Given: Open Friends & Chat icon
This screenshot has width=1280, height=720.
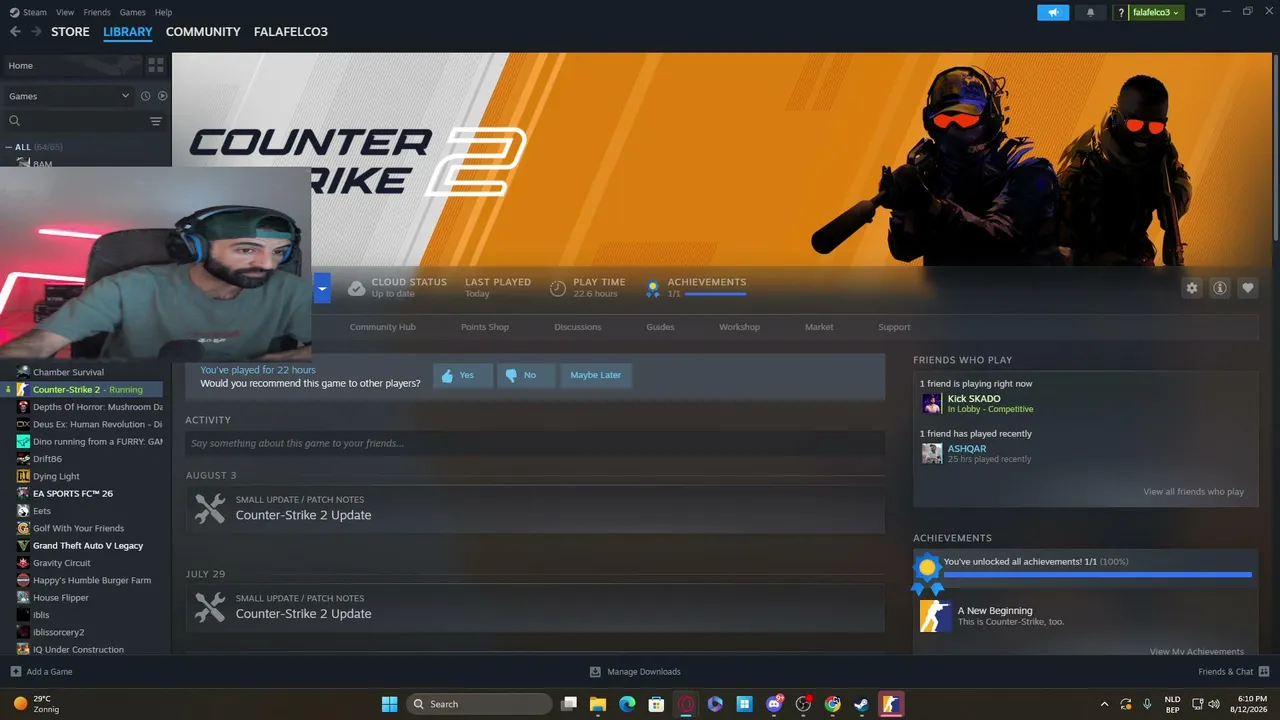Looking at the screenshot, I should coord(1264,672).
